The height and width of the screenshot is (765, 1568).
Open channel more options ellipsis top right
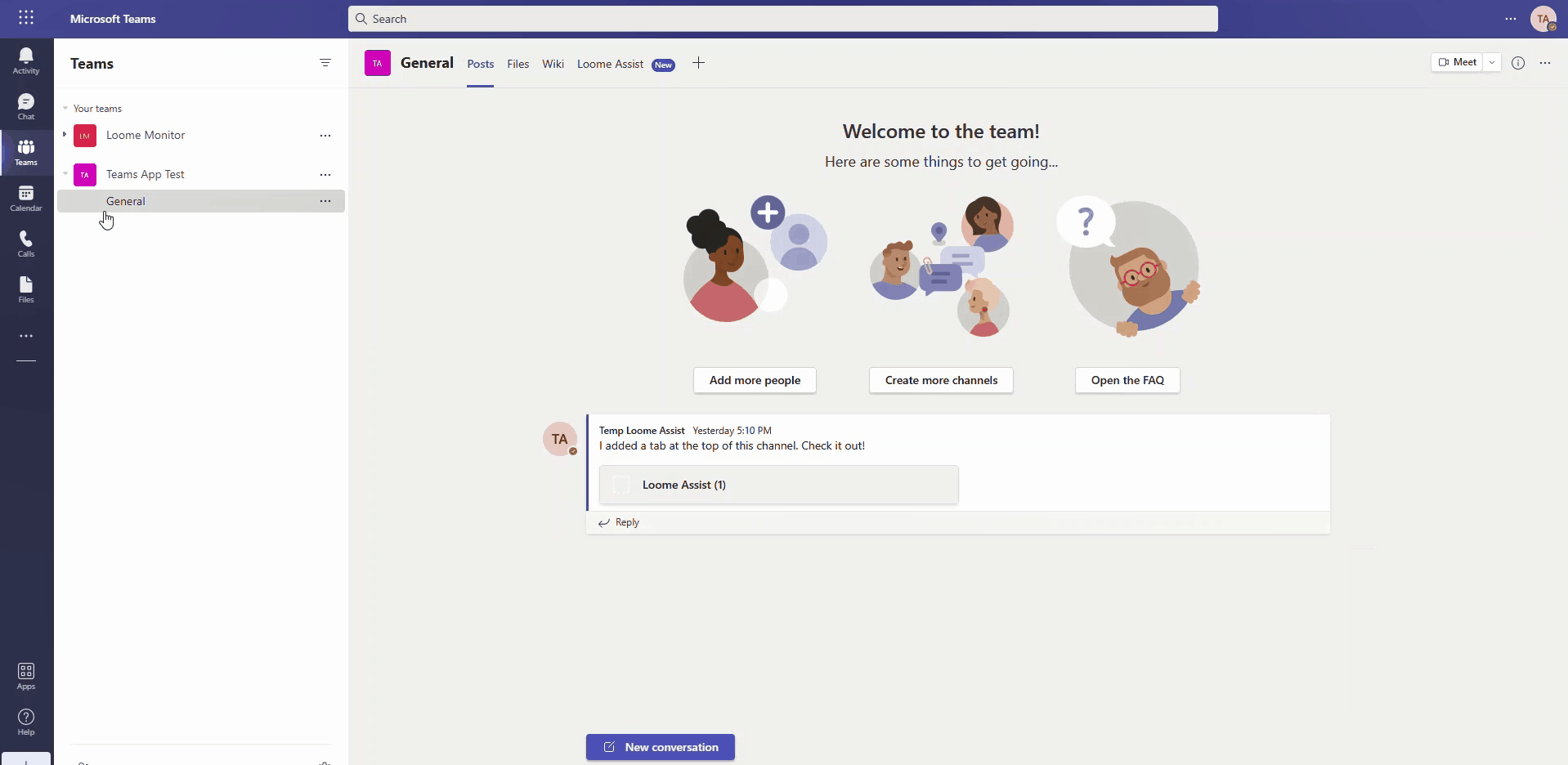[1545, 63]
